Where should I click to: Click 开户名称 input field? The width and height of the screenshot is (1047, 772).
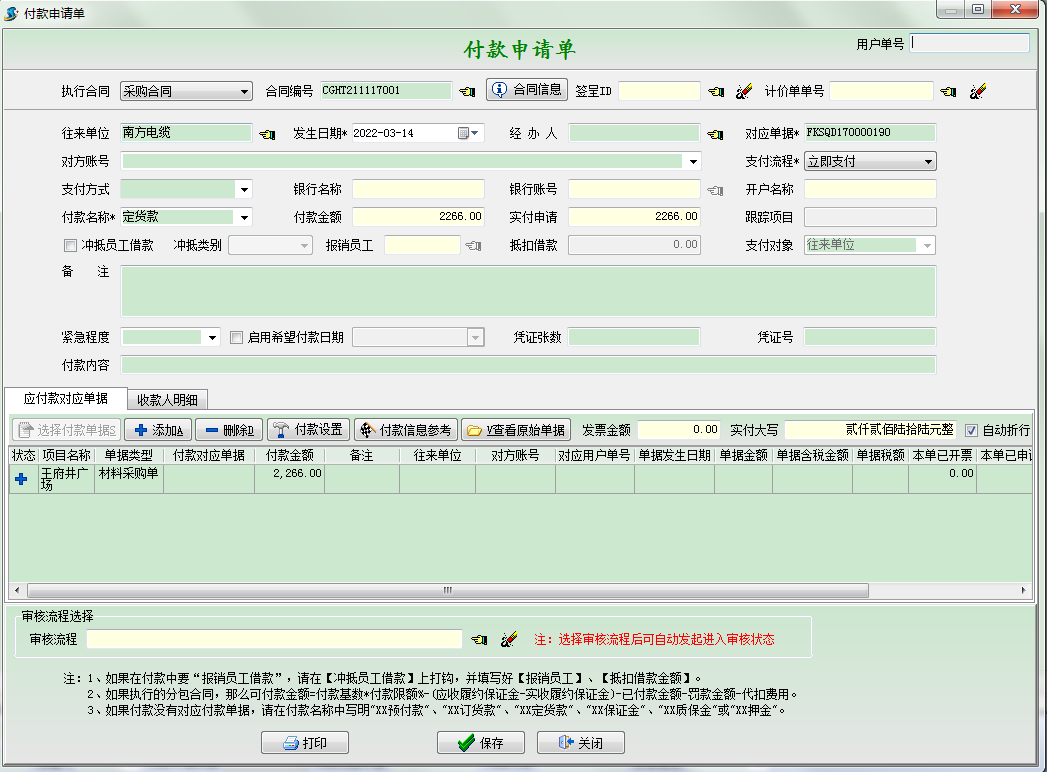[870, 189]
